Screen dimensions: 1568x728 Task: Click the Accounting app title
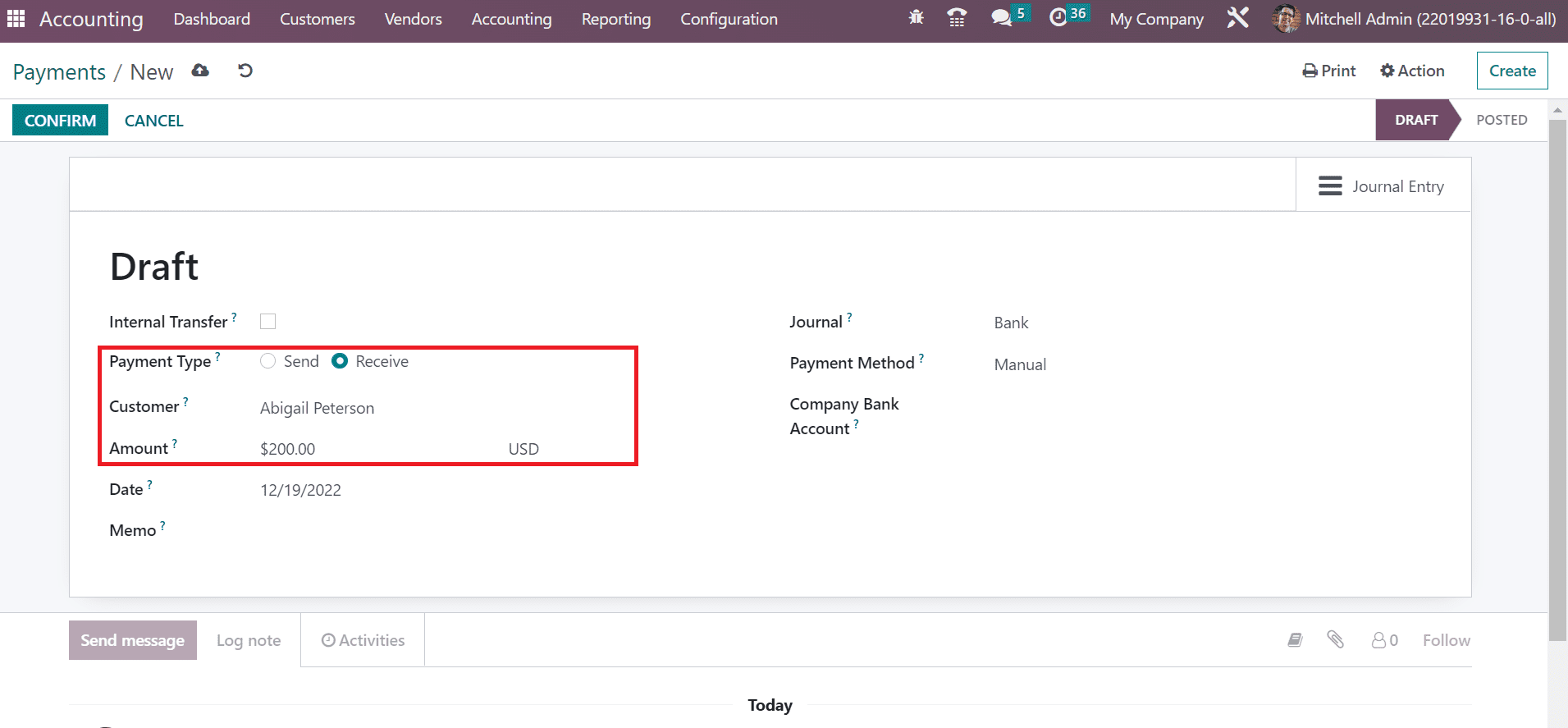click(91, 19)
